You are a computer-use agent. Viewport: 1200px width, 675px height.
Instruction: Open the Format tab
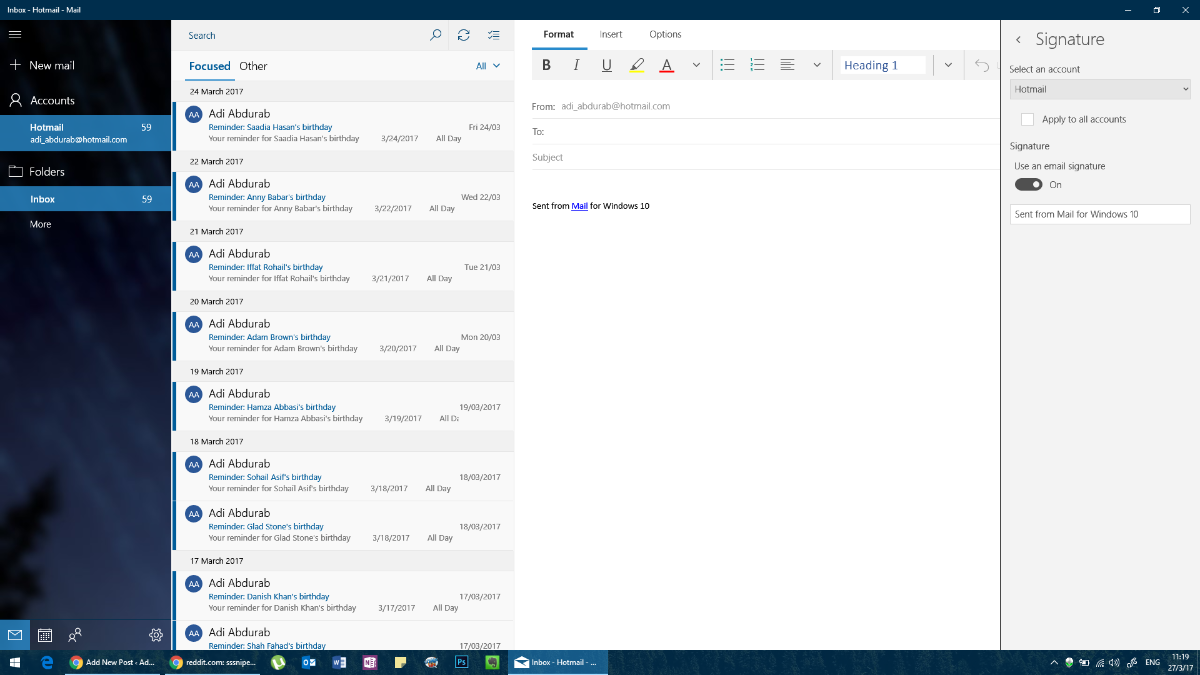coord(558,34)
